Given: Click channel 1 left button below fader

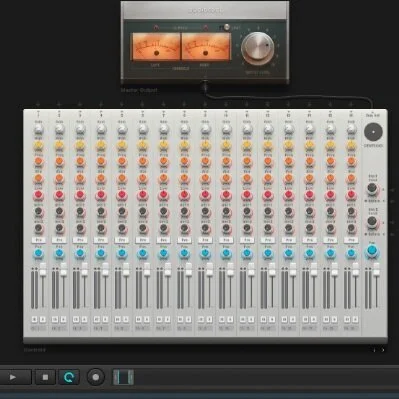Looking at the screenshot, I should (x=34, y=319).
